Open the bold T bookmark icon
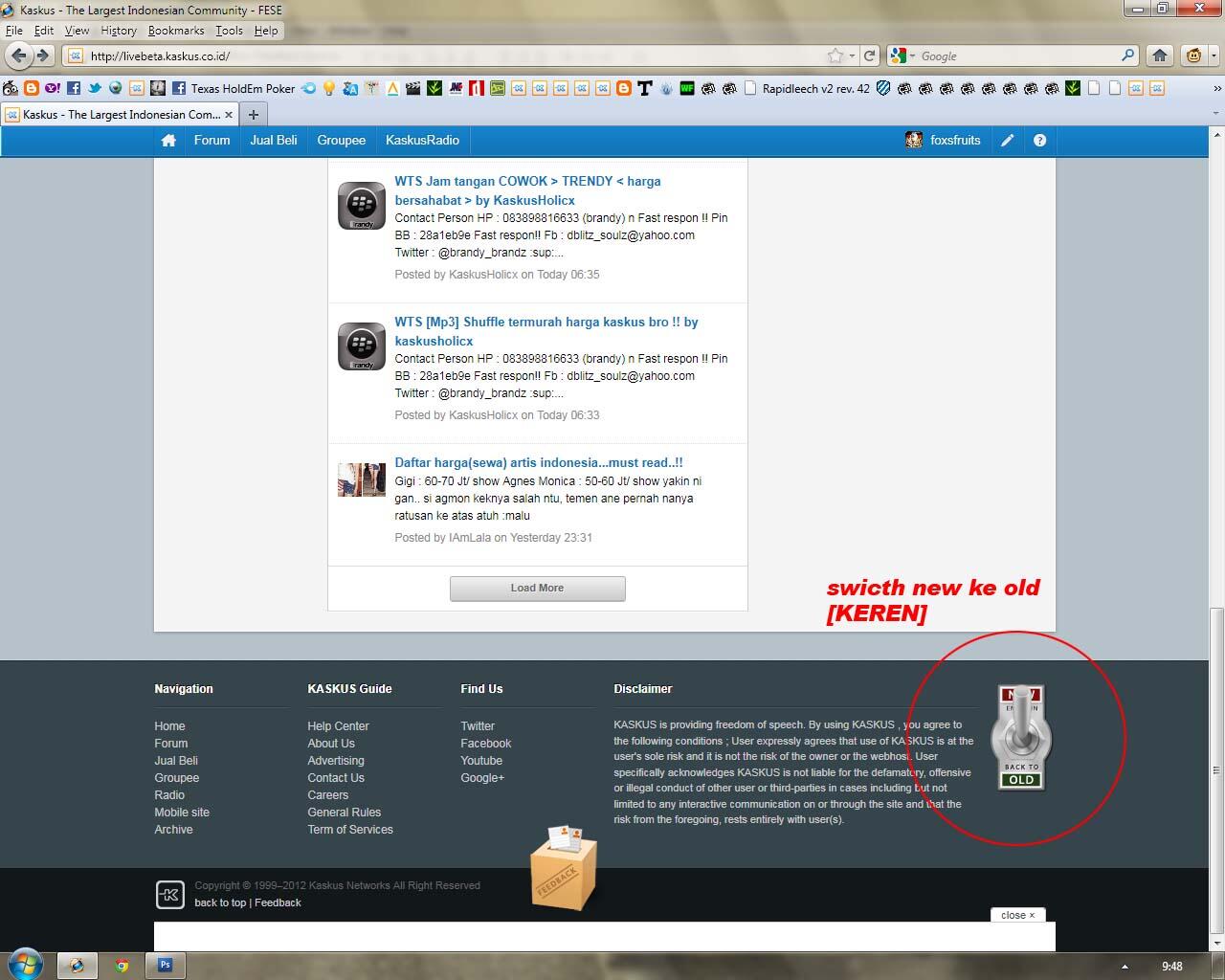The width and height of the screenshot is (1225, 980). coord(645,88)
